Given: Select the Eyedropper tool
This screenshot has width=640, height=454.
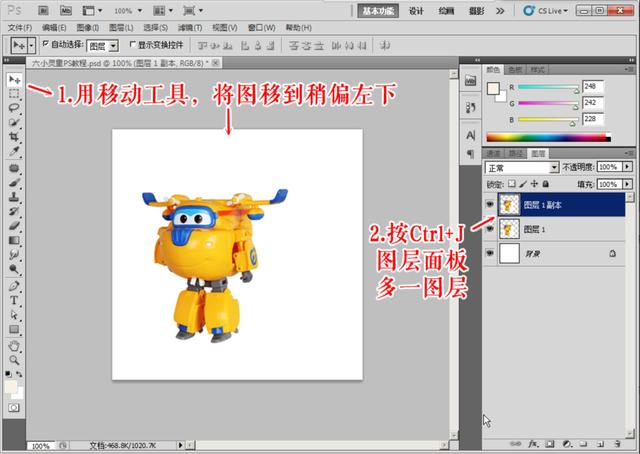Looking at the screenshot, I should (x=14, y=151).
